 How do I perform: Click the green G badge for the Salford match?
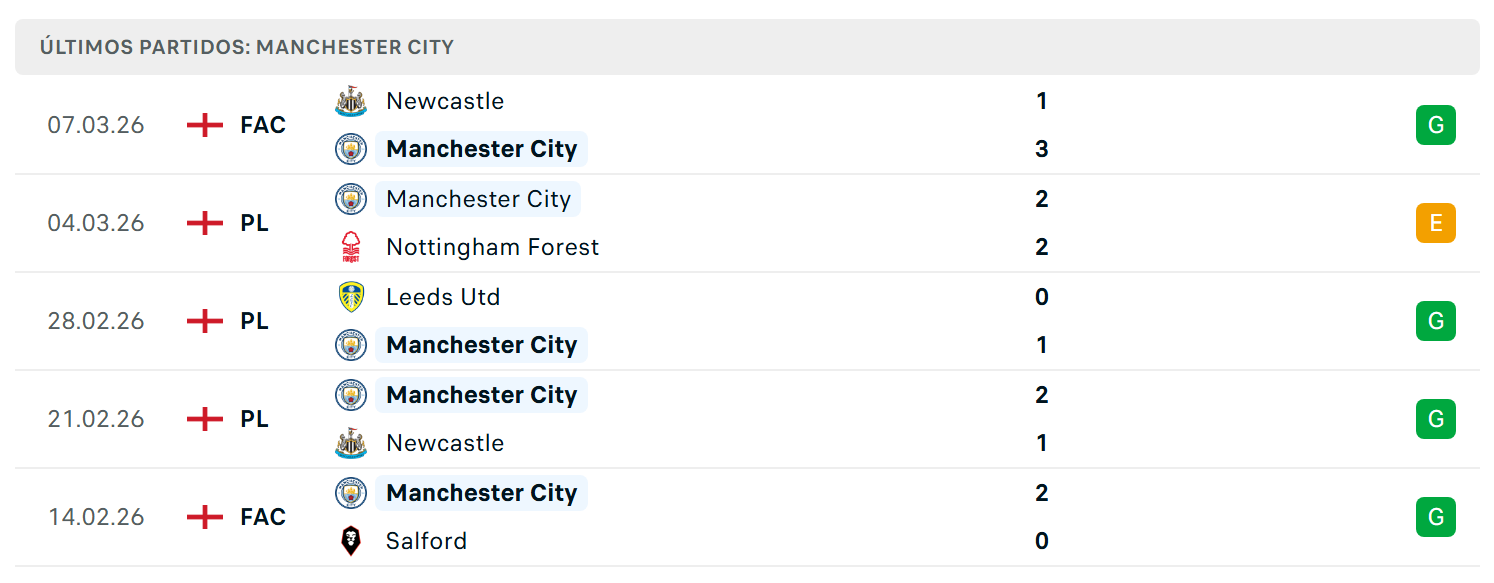pos(1436,517)
